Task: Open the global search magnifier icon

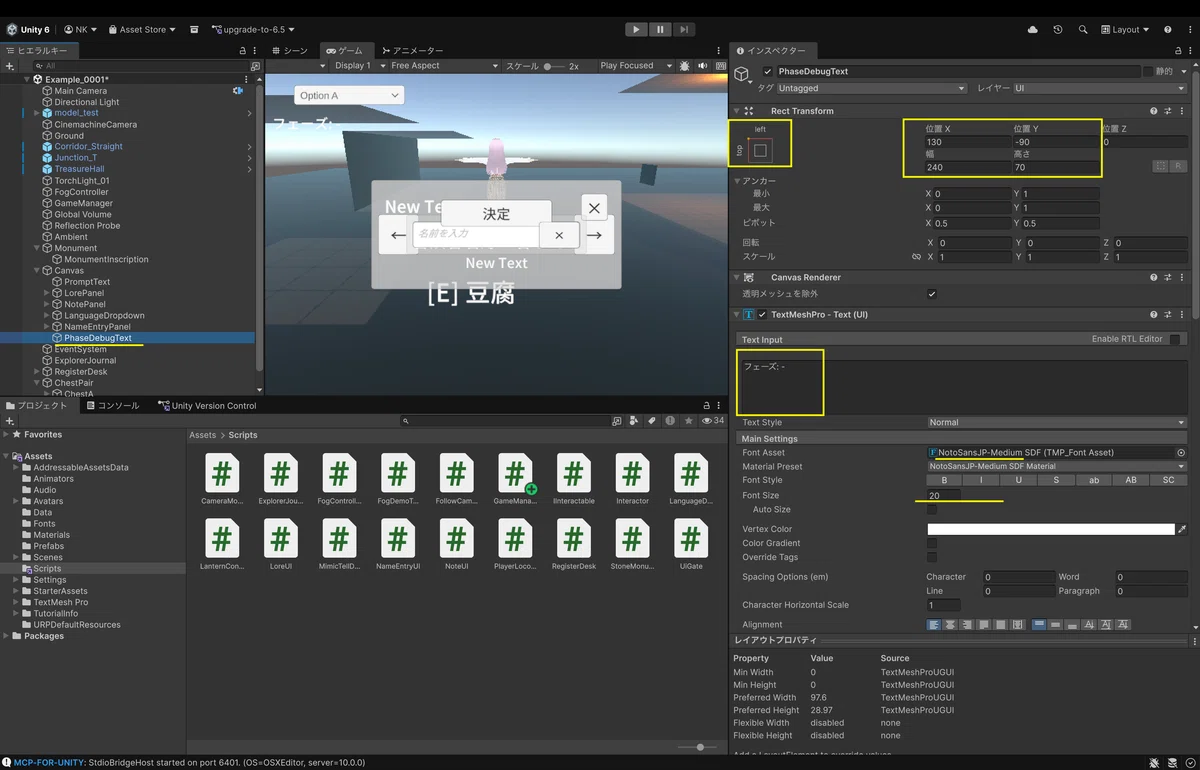Action: [x=1083, y=30]
